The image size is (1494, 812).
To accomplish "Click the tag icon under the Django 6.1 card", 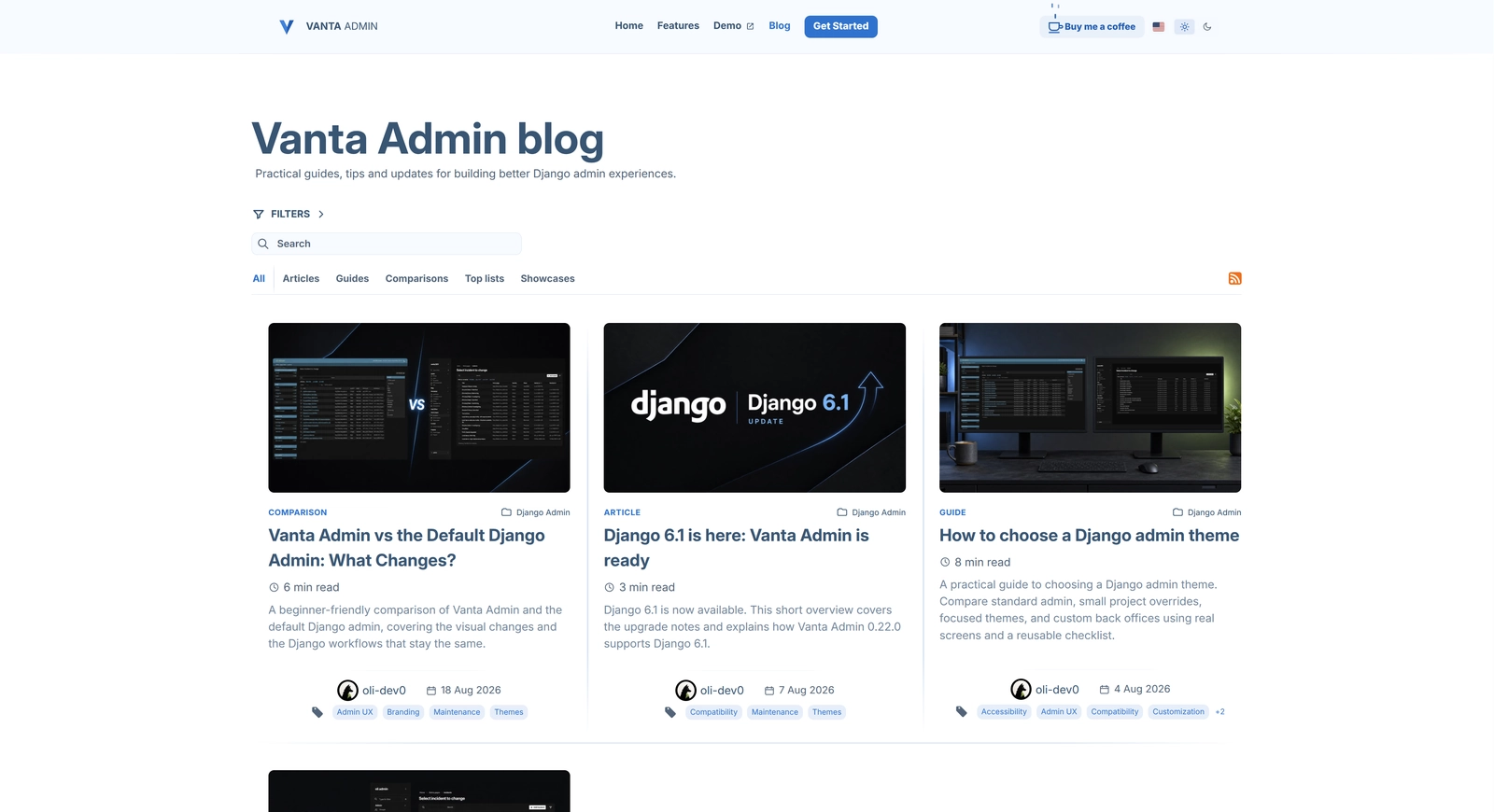I will (x=670, y=712).
